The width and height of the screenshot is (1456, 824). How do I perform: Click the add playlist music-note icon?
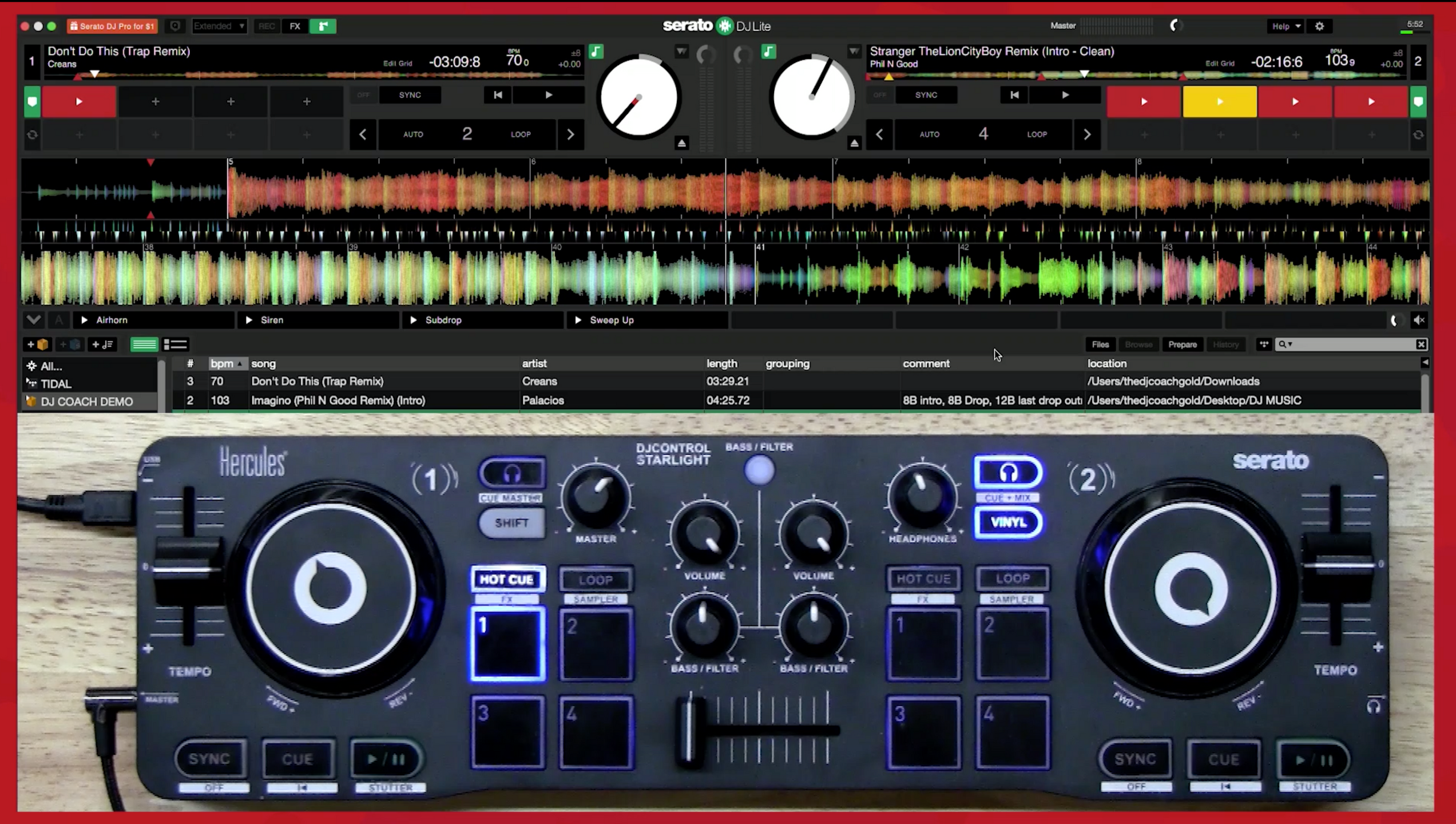[x=103, y=344]
